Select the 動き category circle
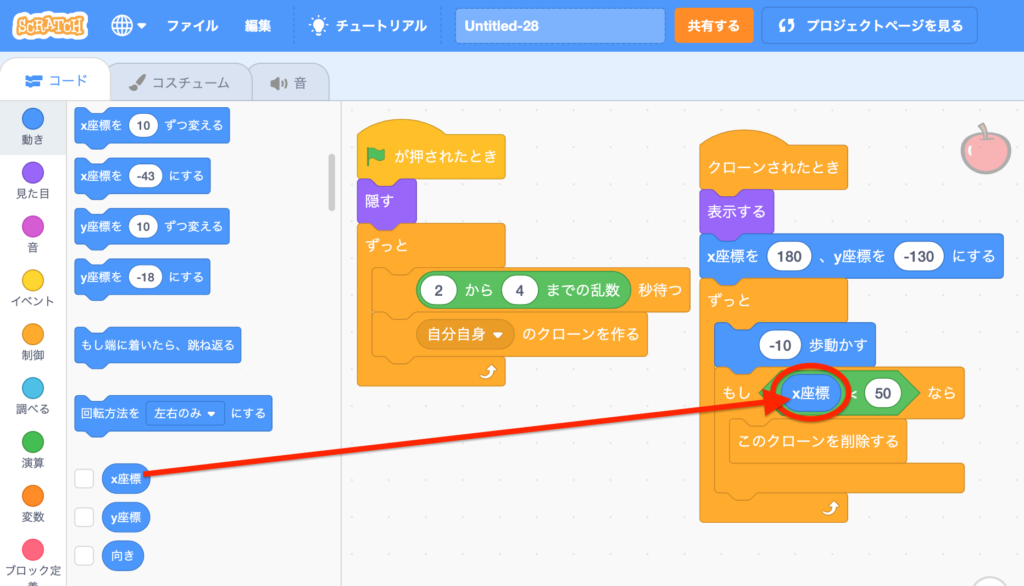Screen dimensions: 1024x586 click(x=33, y=119)
